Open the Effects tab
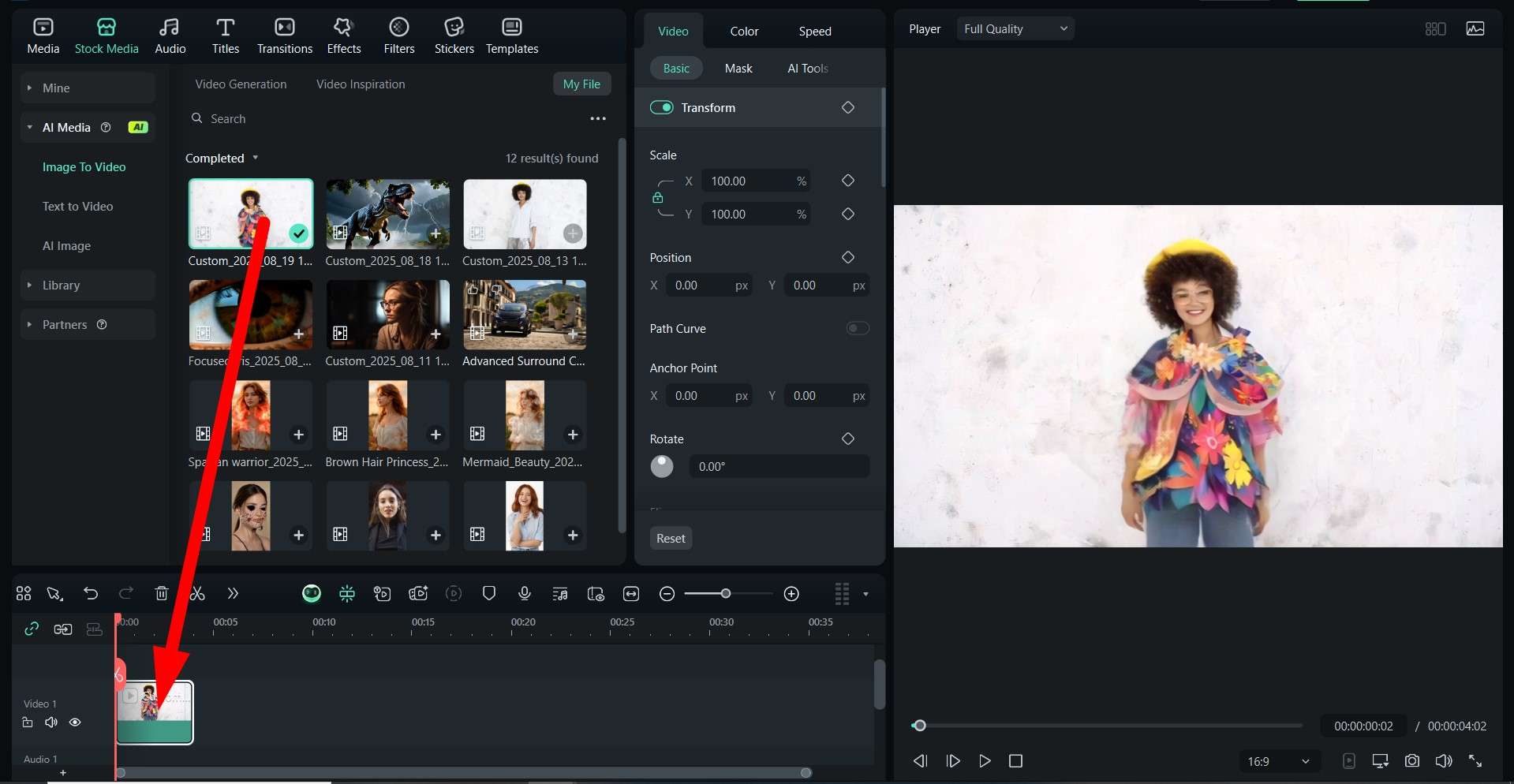 click(x=344, y=36)
